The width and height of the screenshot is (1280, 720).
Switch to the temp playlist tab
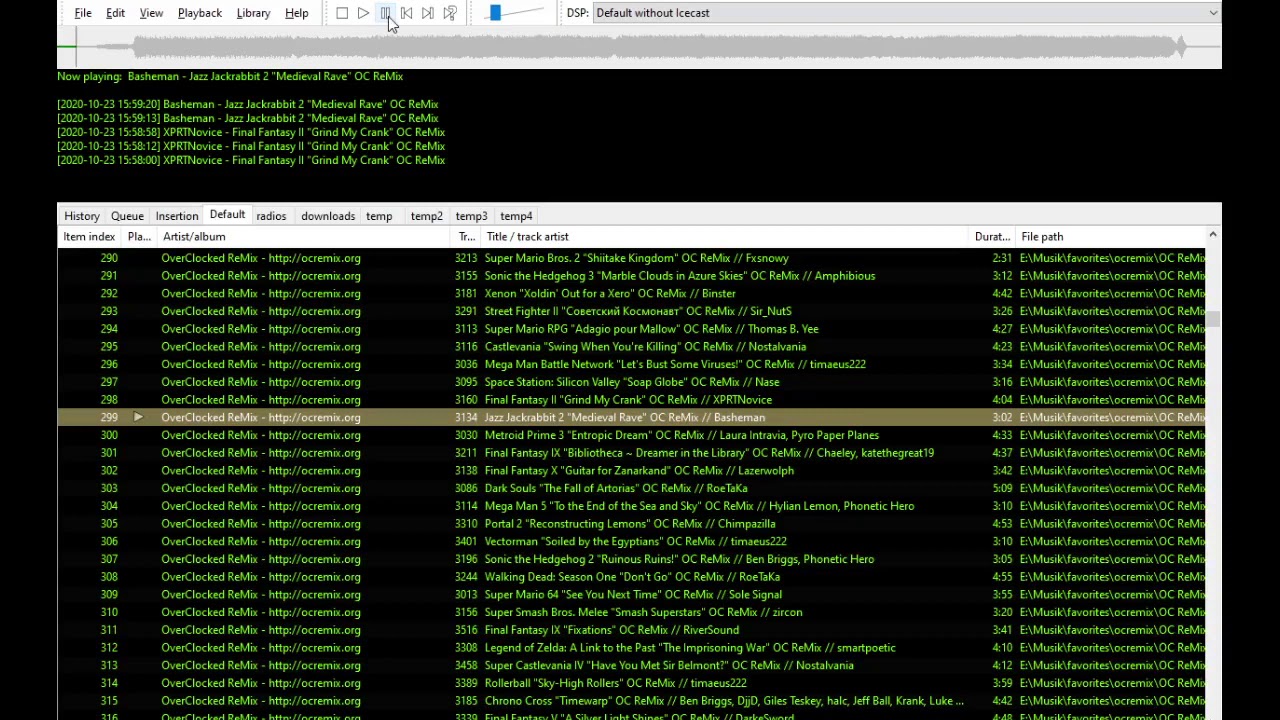[x=379, y=216]
